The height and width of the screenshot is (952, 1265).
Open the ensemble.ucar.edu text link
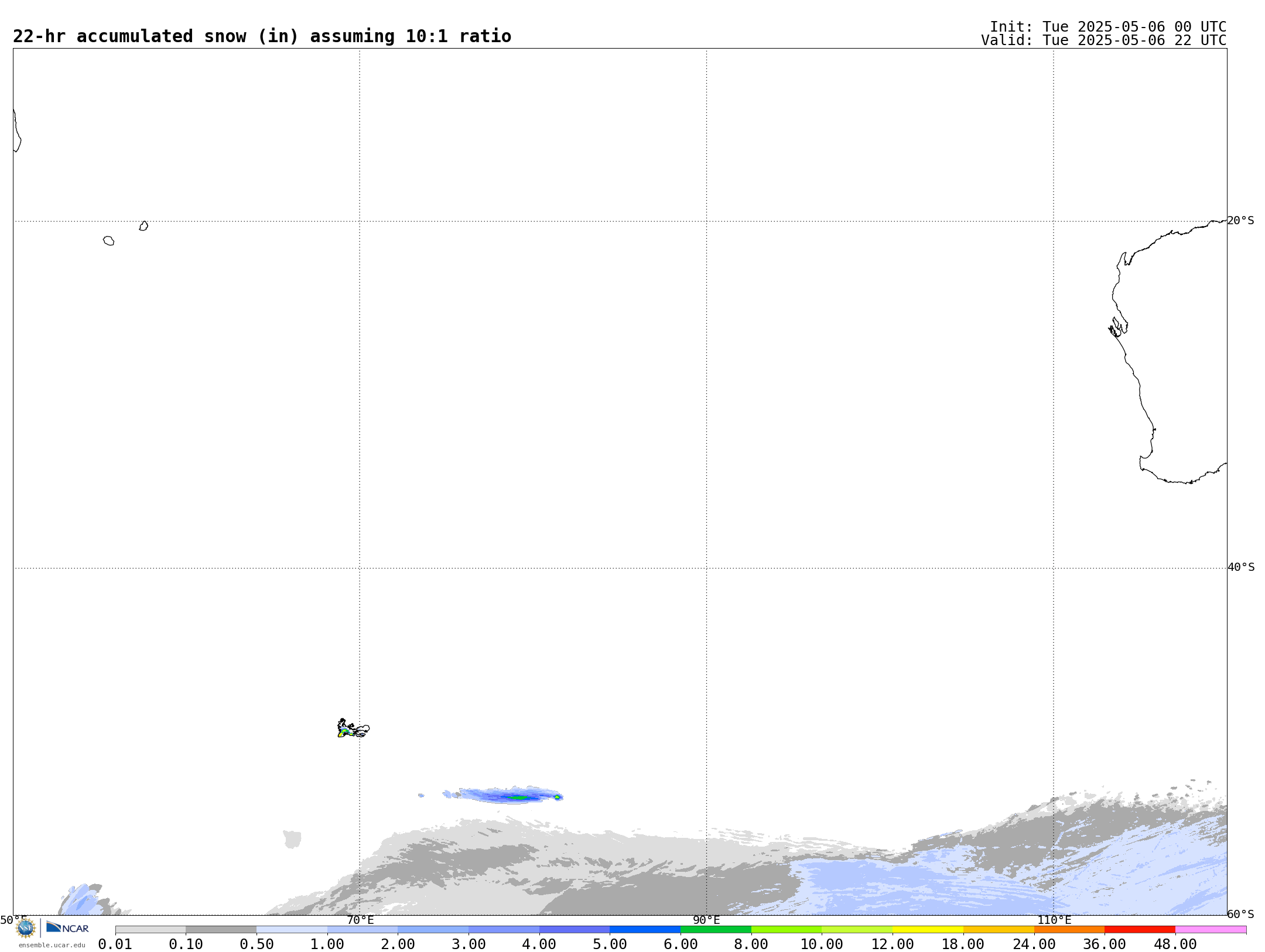[52, 945]
